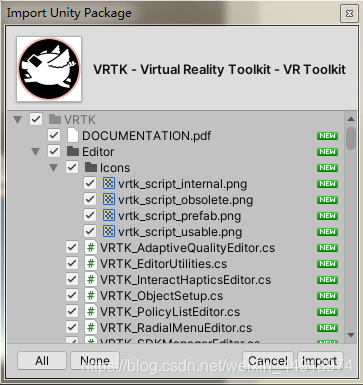
Task: Click NEW badge beside VRTK_ObjectSetup.cs
Action: point(327,296)
